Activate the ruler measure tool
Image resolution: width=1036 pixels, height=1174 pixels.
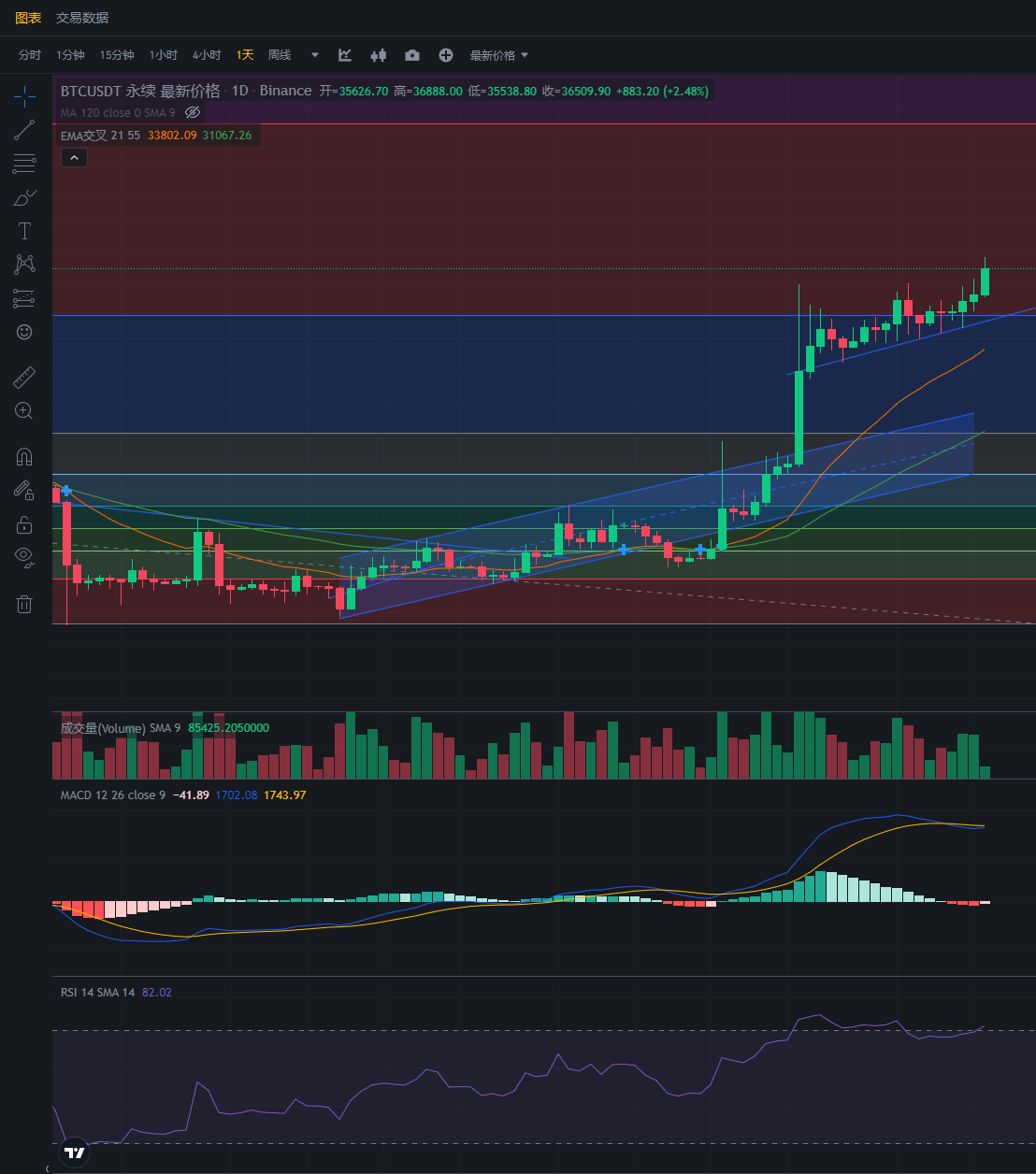[24, 378]
